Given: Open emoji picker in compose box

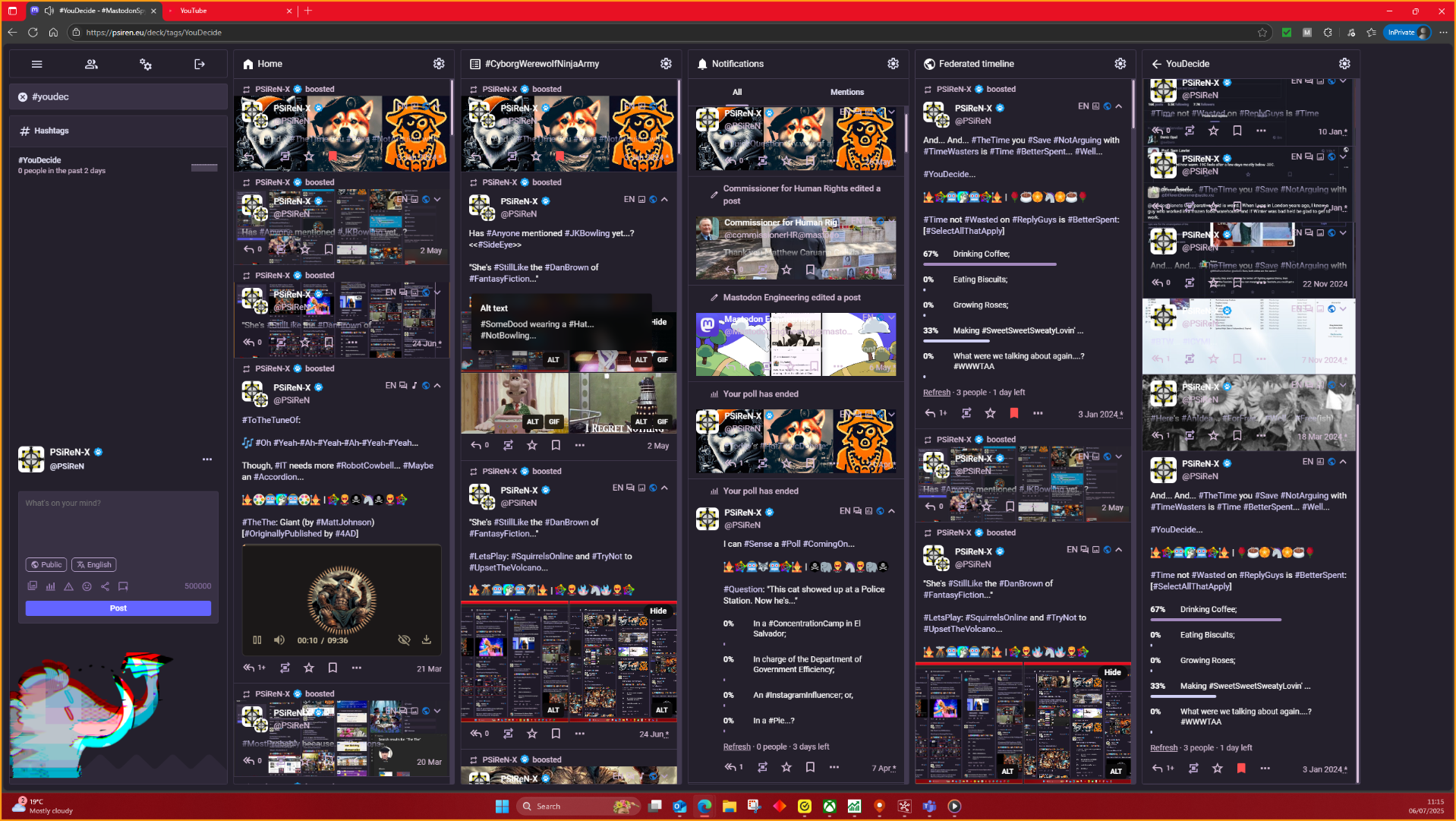Looking at the screenshot, I should (87, 586).
